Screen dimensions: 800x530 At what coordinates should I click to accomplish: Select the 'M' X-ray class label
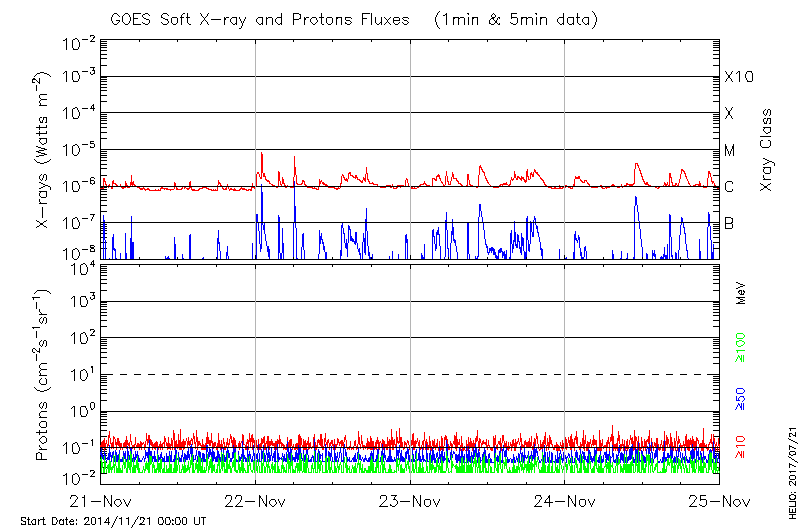[730, 151]
